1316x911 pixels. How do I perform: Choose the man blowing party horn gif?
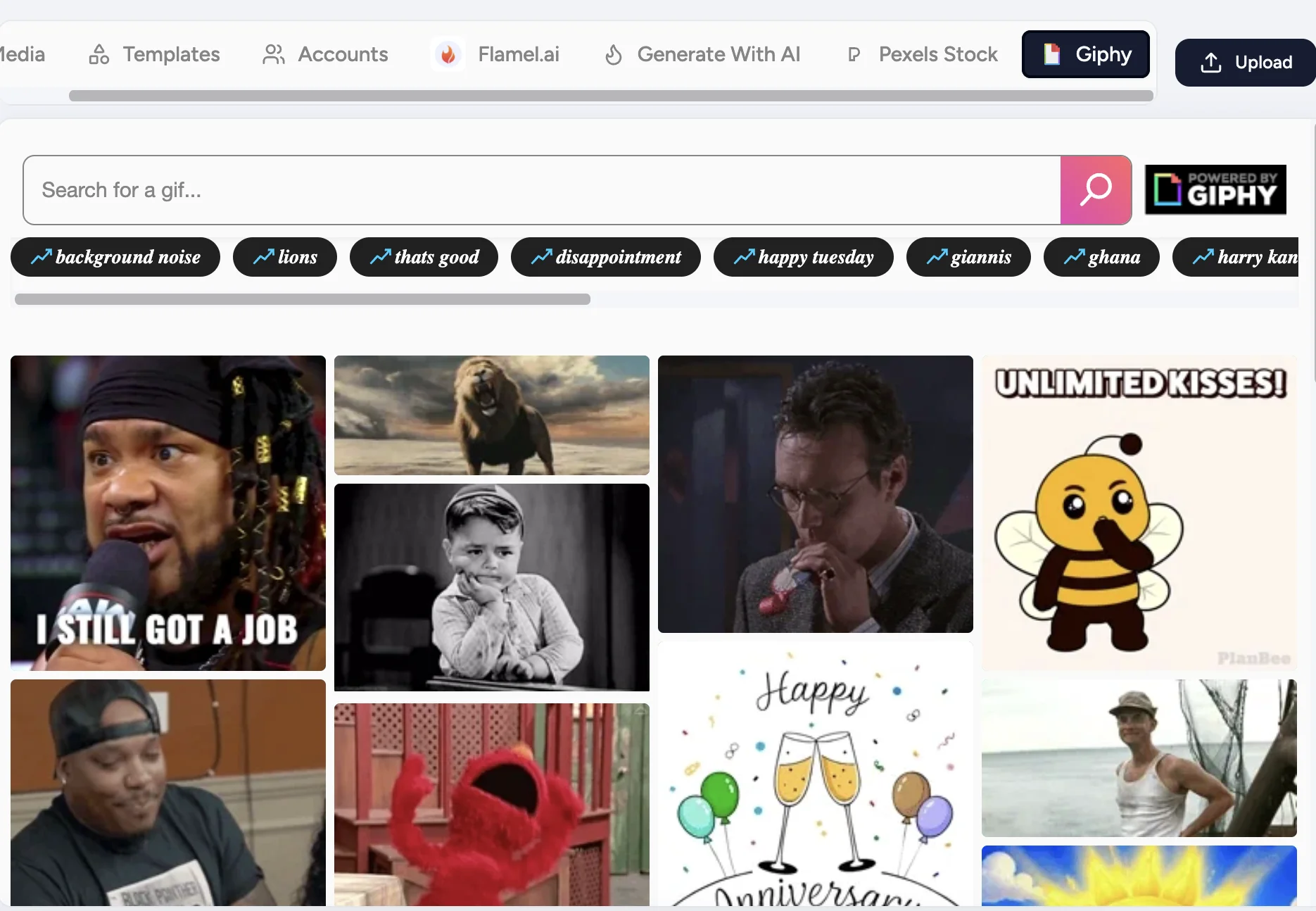coord(816,494)
